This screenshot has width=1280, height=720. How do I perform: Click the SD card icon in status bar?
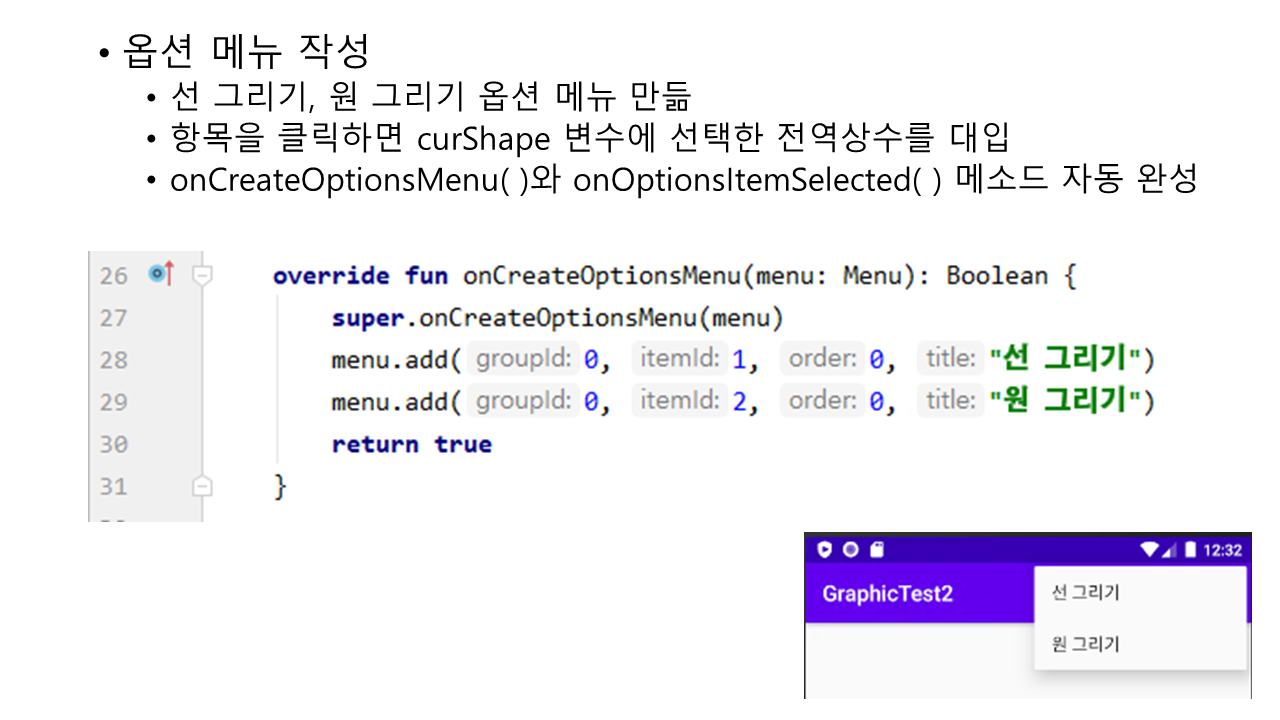pyautogui.click(x=876, y=549)
